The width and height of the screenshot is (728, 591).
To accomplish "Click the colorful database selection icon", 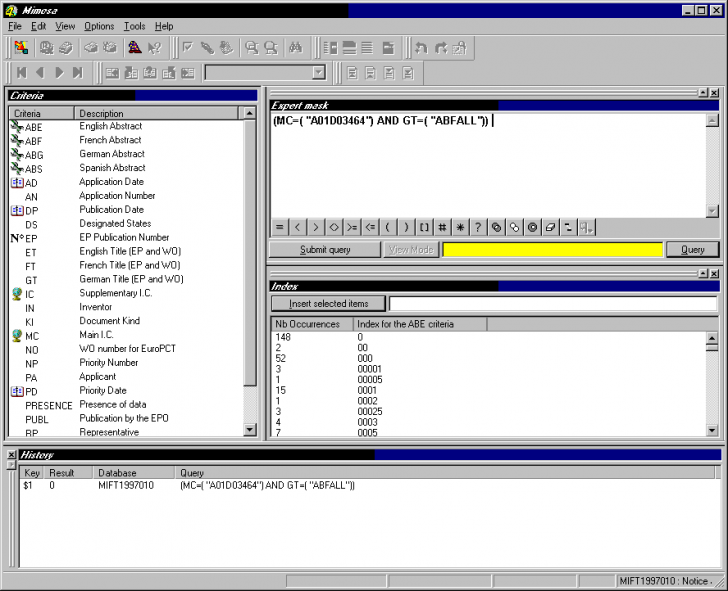I will [21, 48].
